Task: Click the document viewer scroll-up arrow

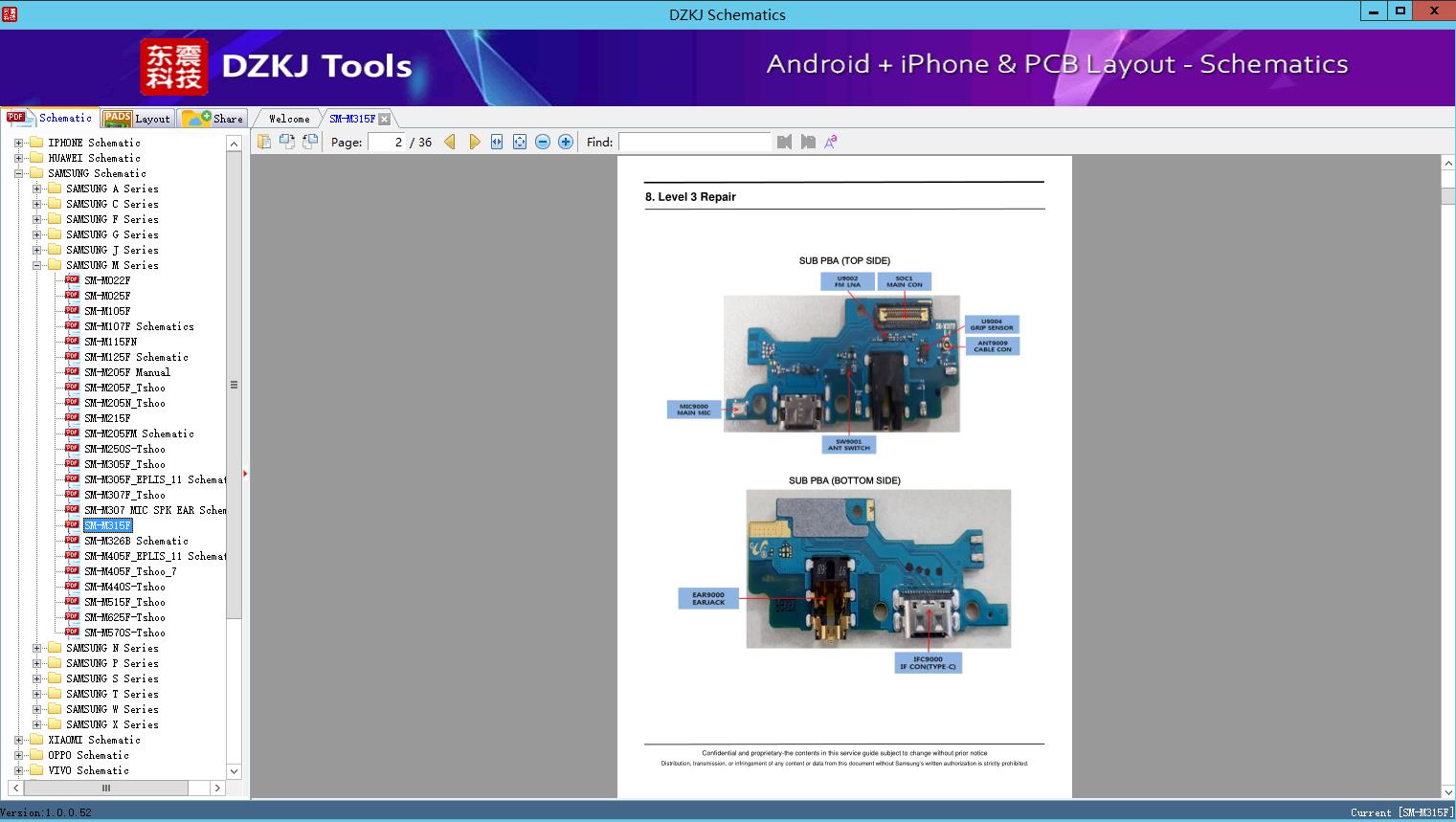Action: [1448, 164]
